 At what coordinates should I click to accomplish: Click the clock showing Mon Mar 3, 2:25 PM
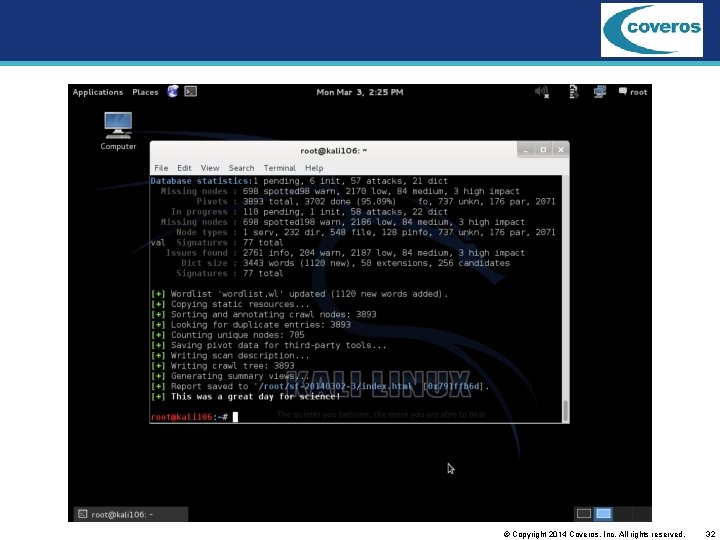tap(360, 92)
